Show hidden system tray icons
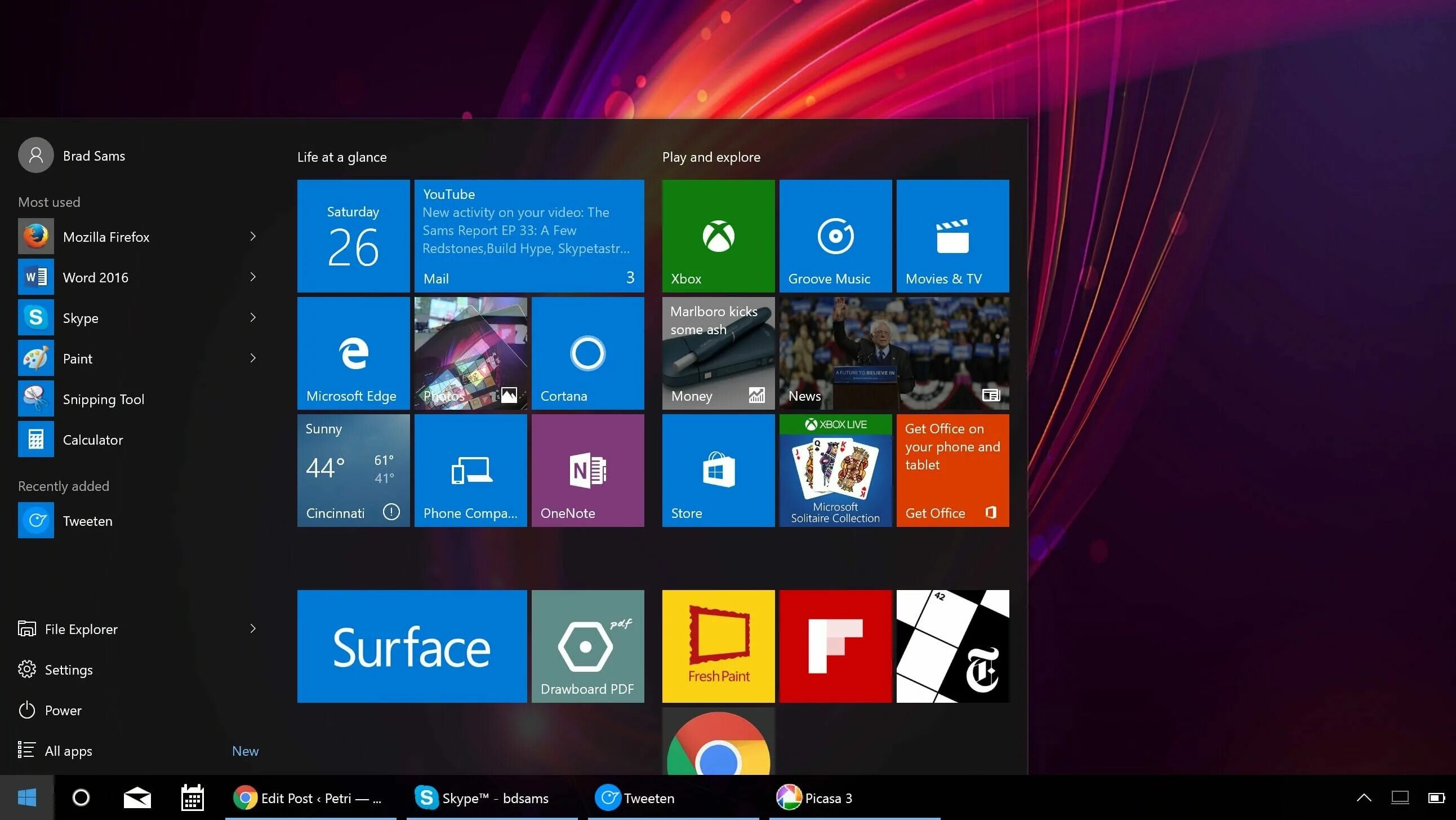This screenshot has width=1456, height=820. coord(1363,798)
